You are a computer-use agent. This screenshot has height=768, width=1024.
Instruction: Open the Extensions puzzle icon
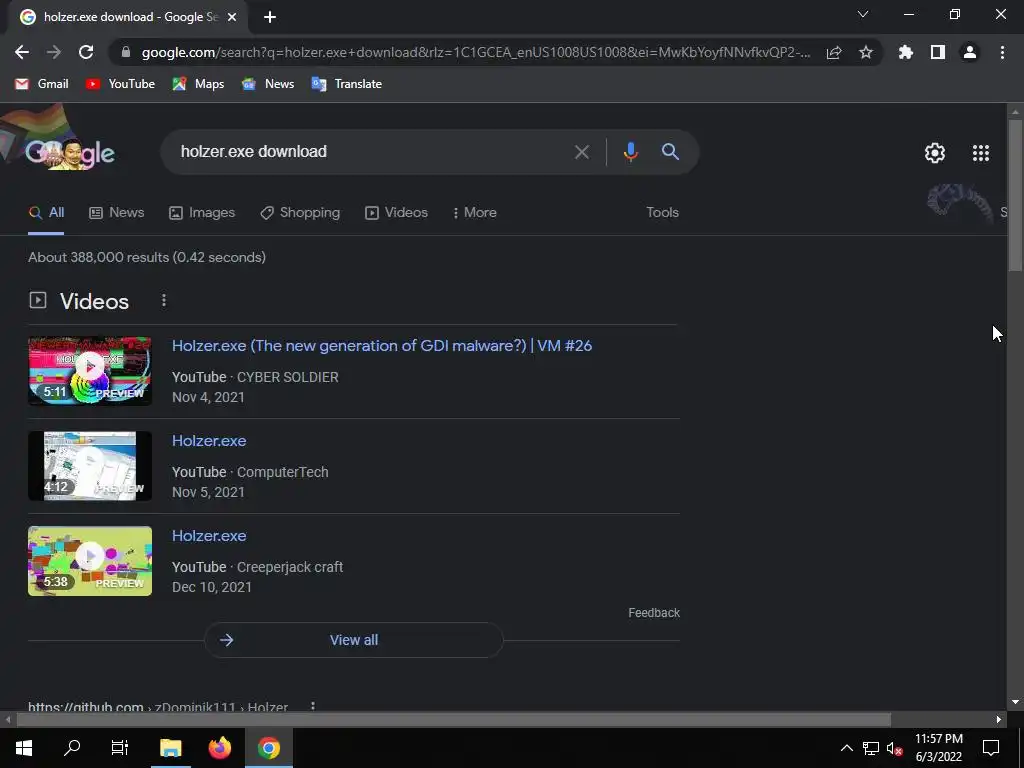(x=906, y=52)
